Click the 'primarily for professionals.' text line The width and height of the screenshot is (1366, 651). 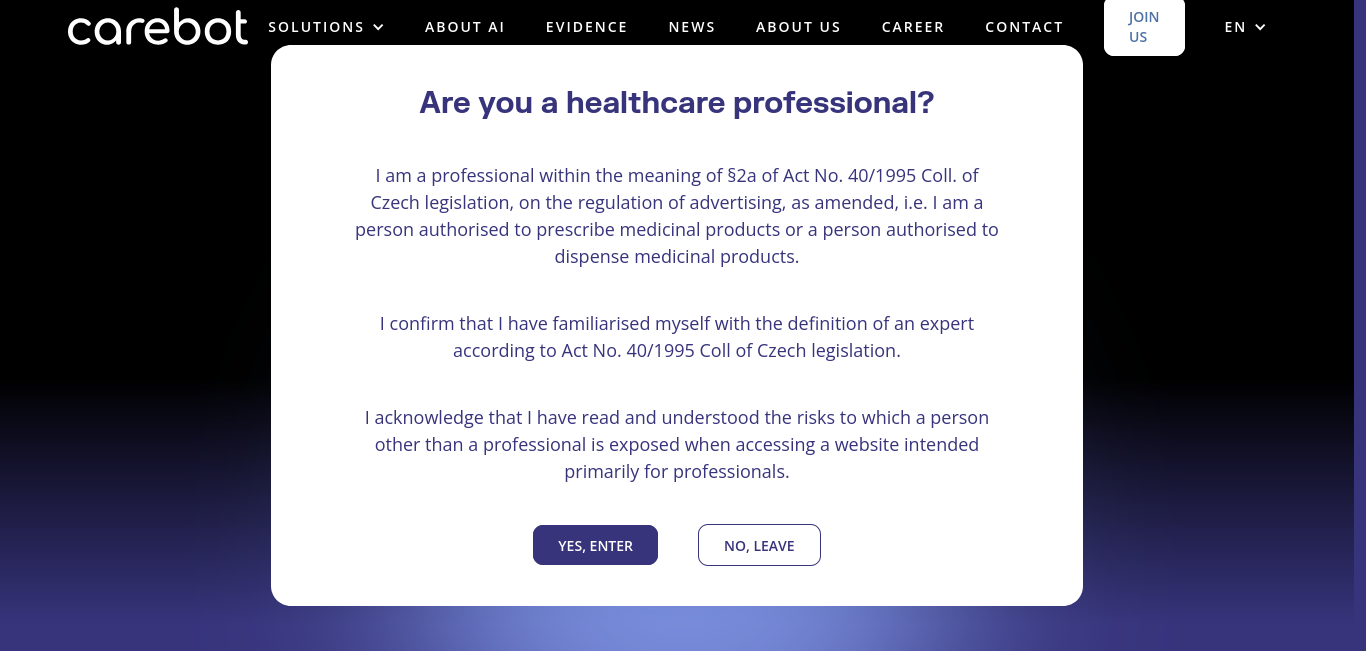pos(677,471)
